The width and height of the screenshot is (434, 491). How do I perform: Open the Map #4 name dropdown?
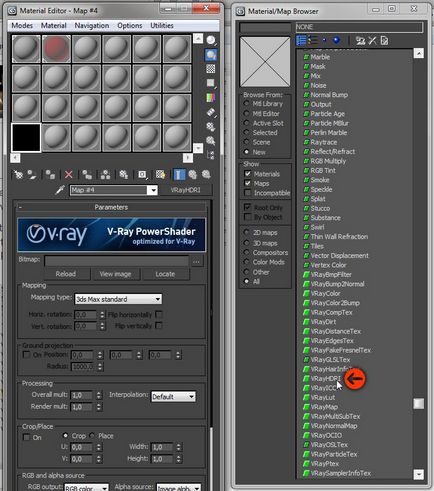(x=152, y=190)
